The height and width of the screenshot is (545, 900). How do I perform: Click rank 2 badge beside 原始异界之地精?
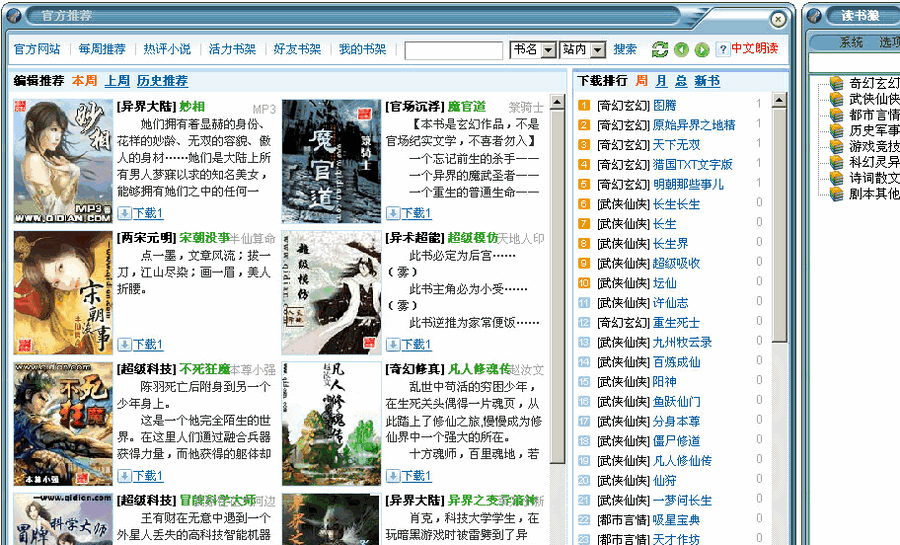(x=584, y=125)
